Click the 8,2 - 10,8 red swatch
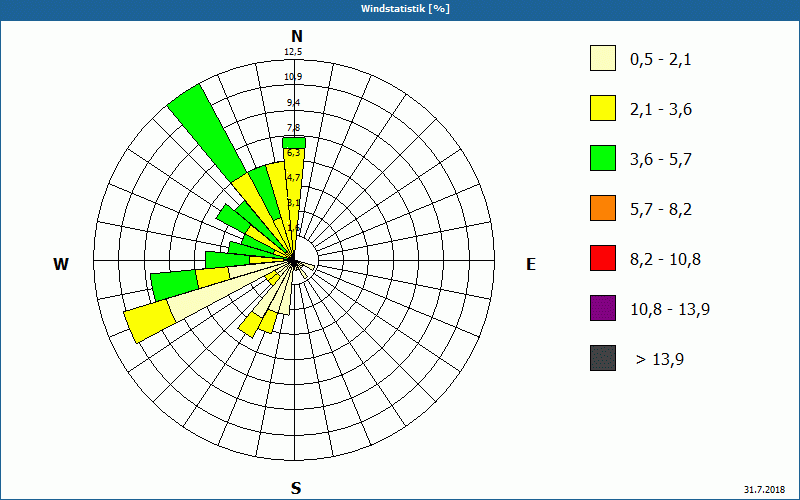Image resolution: width=800 pixels, height=500 pixels. click(603, 258)
